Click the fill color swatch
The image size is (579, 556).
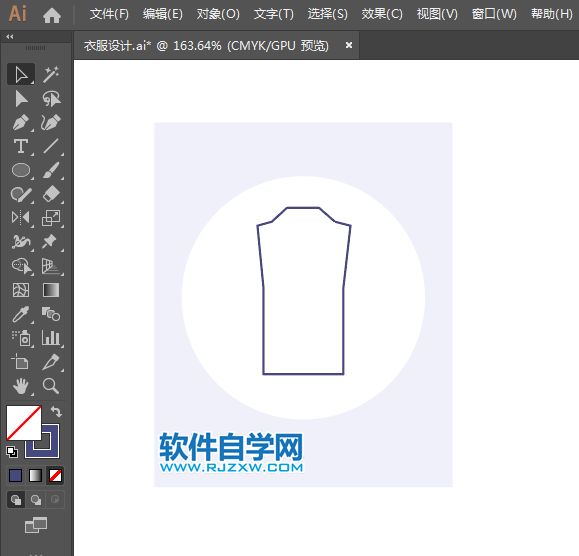[24, 423]
